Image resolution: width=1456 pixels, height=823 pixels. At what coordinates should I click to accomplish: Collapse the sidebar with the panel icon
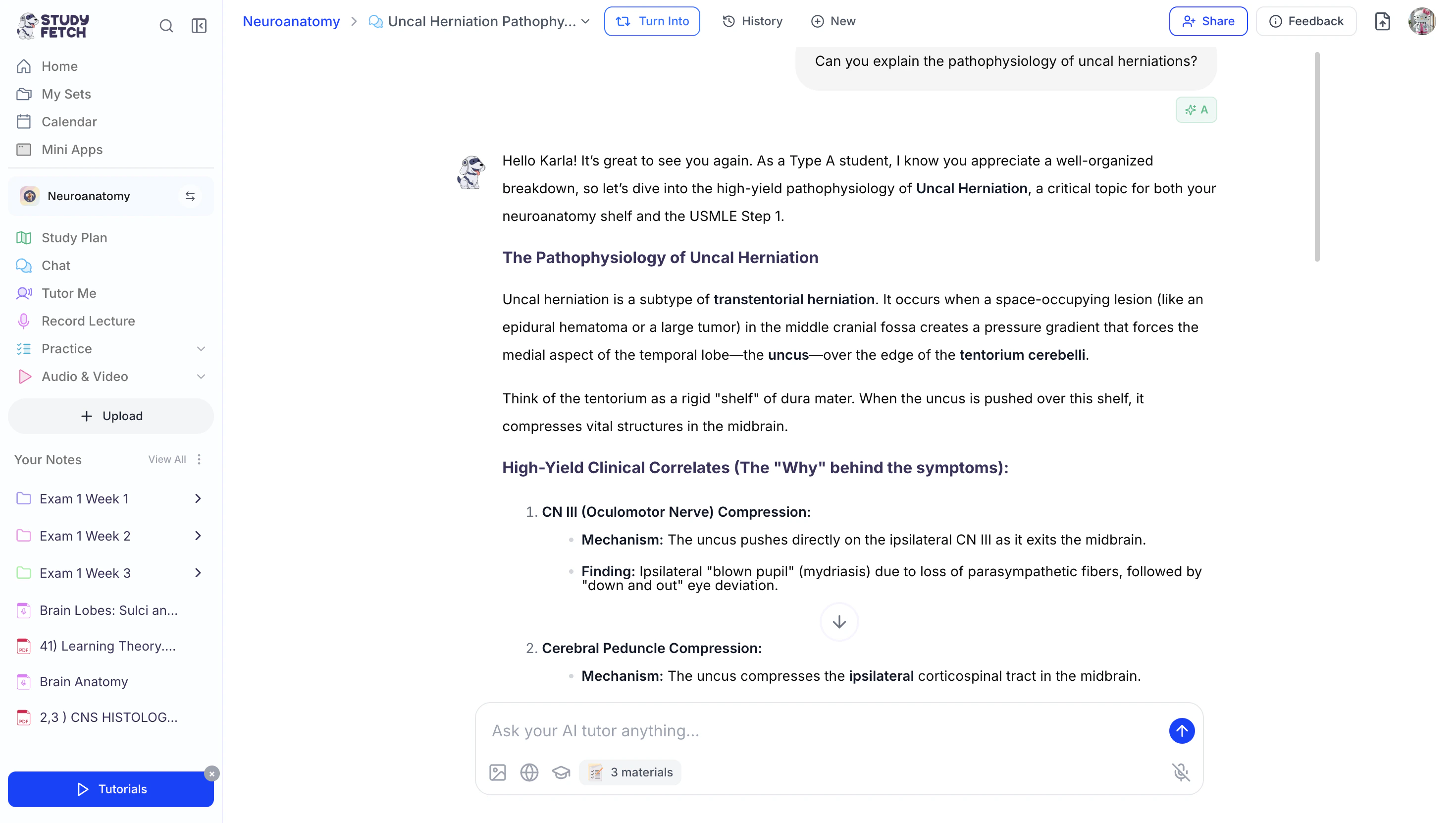199,25
